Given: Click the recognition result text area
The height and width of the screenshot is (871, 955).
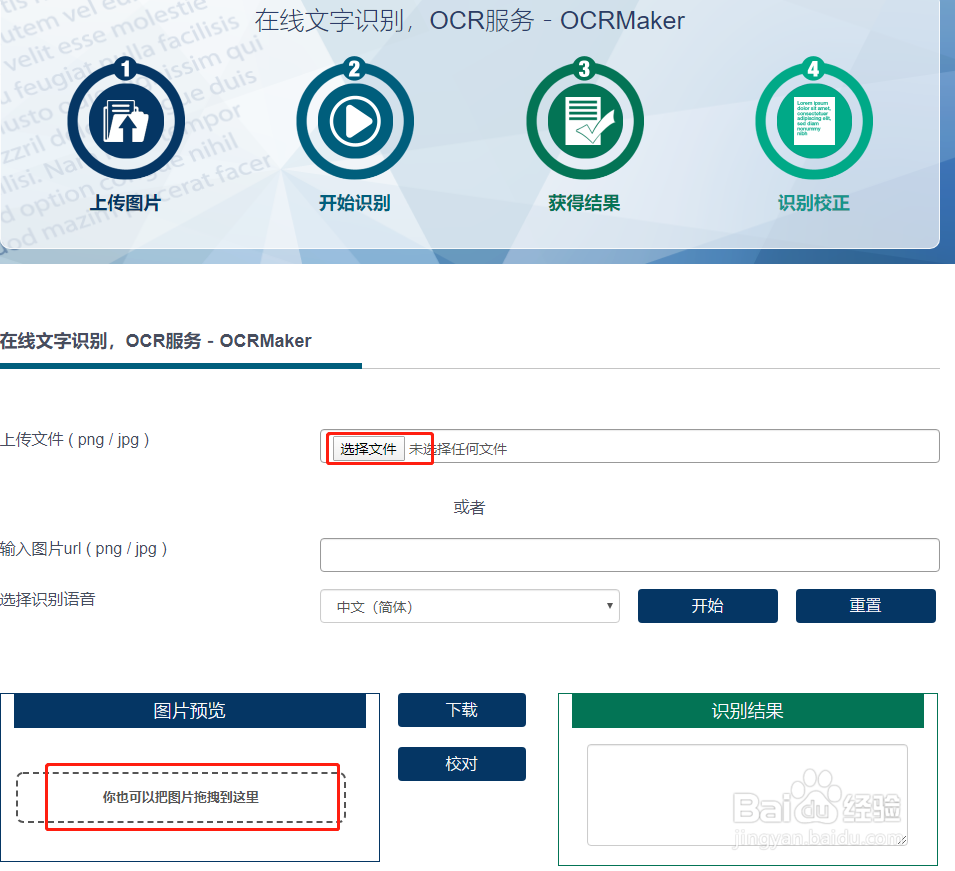Looking at the screenshot, I should [747, 795].
